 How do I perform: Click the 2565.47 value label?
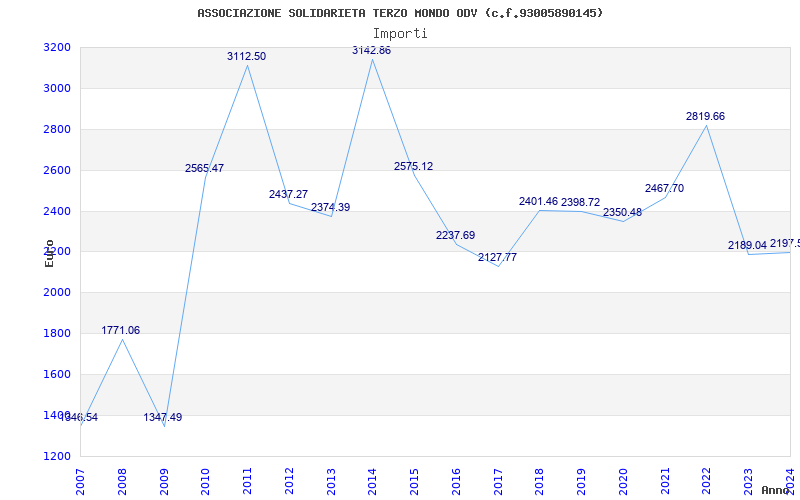[205, 168]
